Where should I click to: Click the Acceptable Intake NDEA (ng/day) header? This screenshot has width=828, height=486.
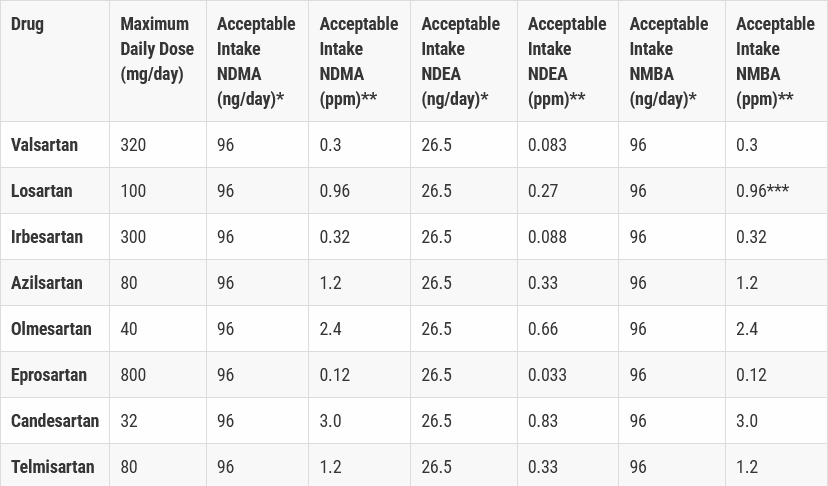[460, 61]
